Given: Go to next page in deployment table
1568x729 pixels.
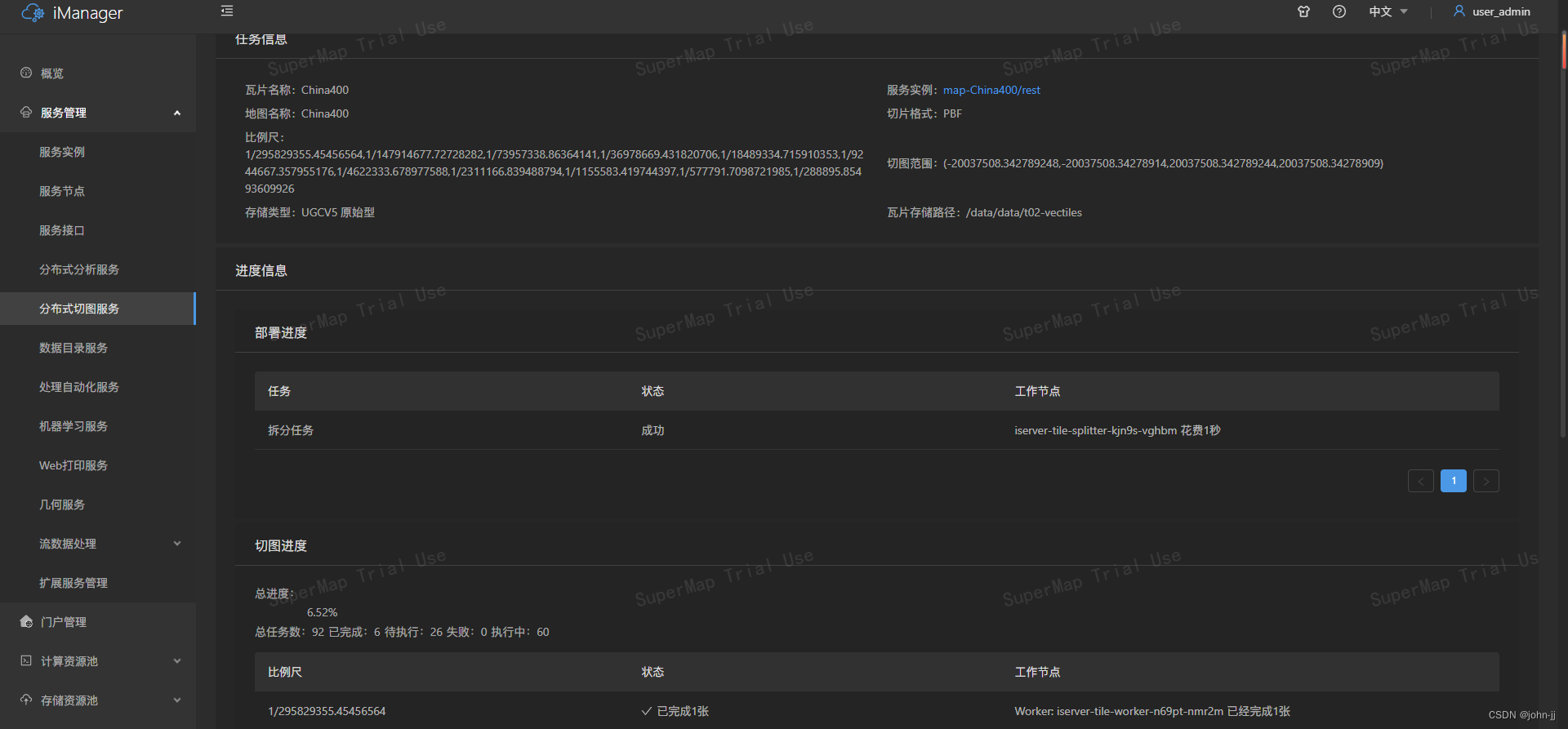Looking at the screenshot, I should pos(1486,481).
